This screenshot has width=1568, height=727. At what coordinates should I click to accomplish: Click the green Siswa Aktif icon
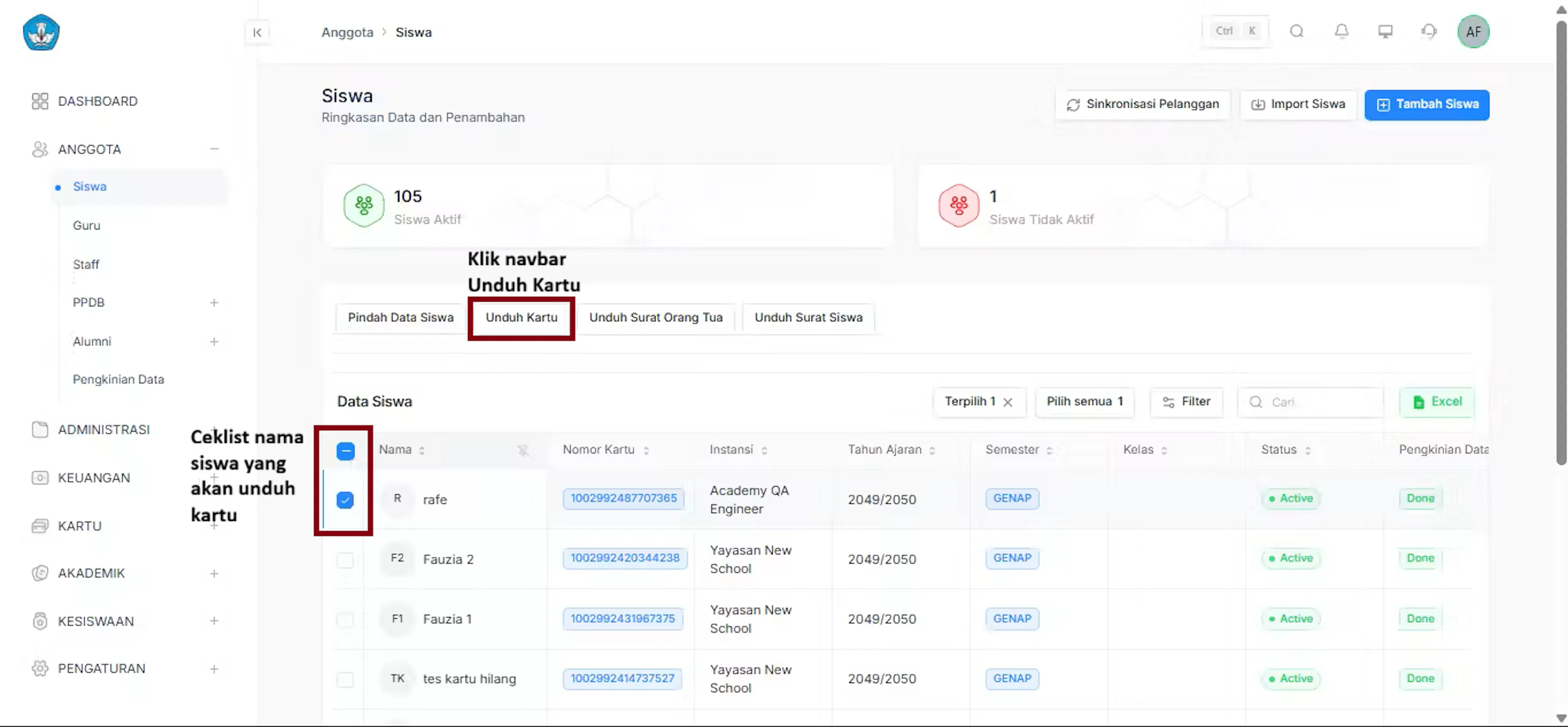[363, 206]
